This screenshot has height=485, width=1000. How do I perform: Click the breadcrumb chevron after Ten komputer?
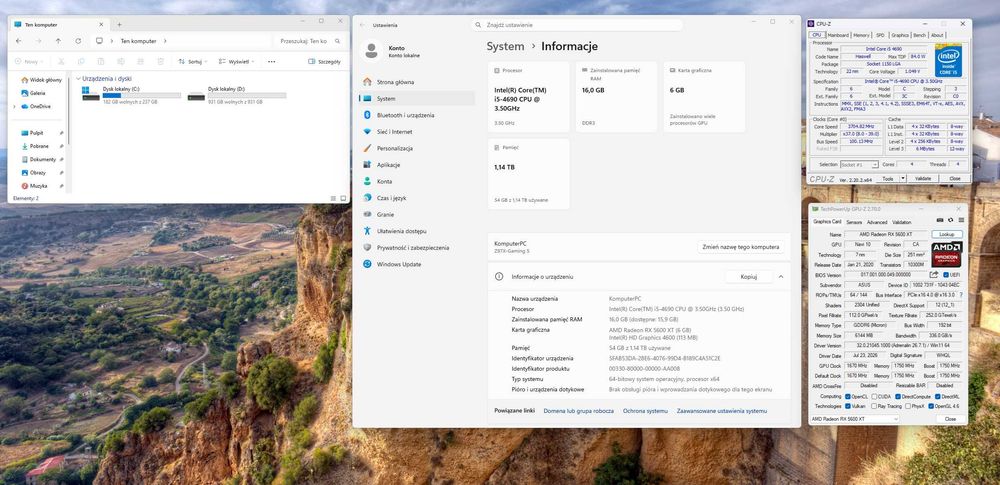coord(165,41)
